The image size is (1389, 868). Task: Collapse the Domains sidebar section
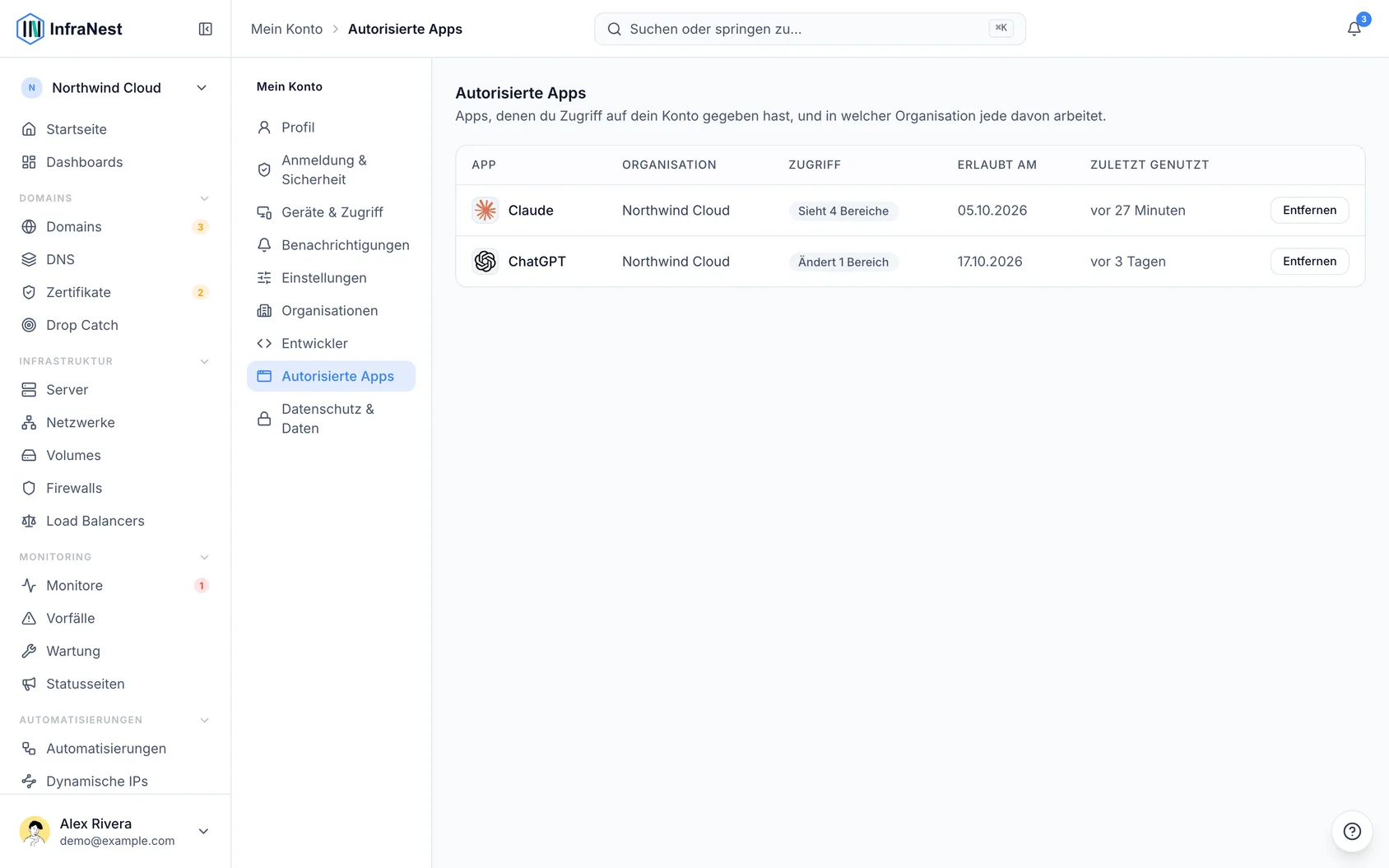pos(205,198)
